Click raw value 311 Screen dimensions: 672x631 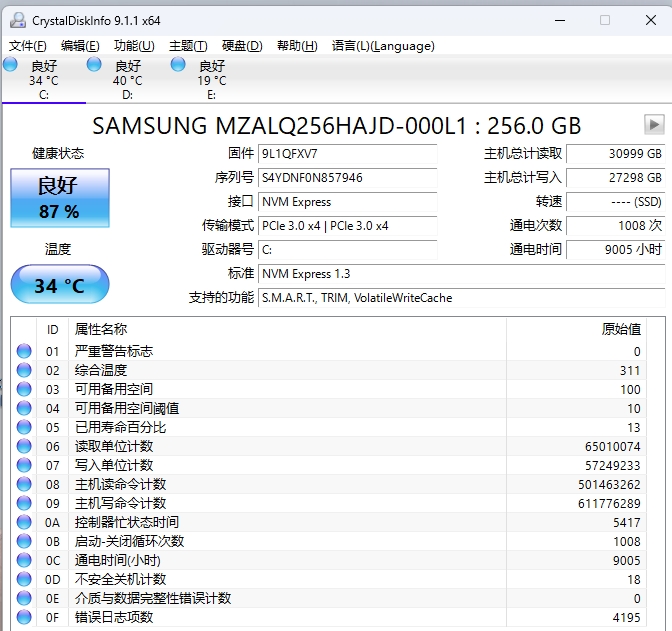click(630, 370)
